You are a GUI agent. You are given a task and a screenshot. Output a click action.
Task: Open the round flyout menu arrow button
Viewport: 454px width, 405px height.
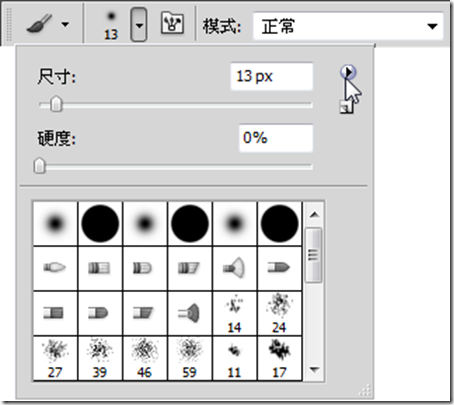point(348,71)
